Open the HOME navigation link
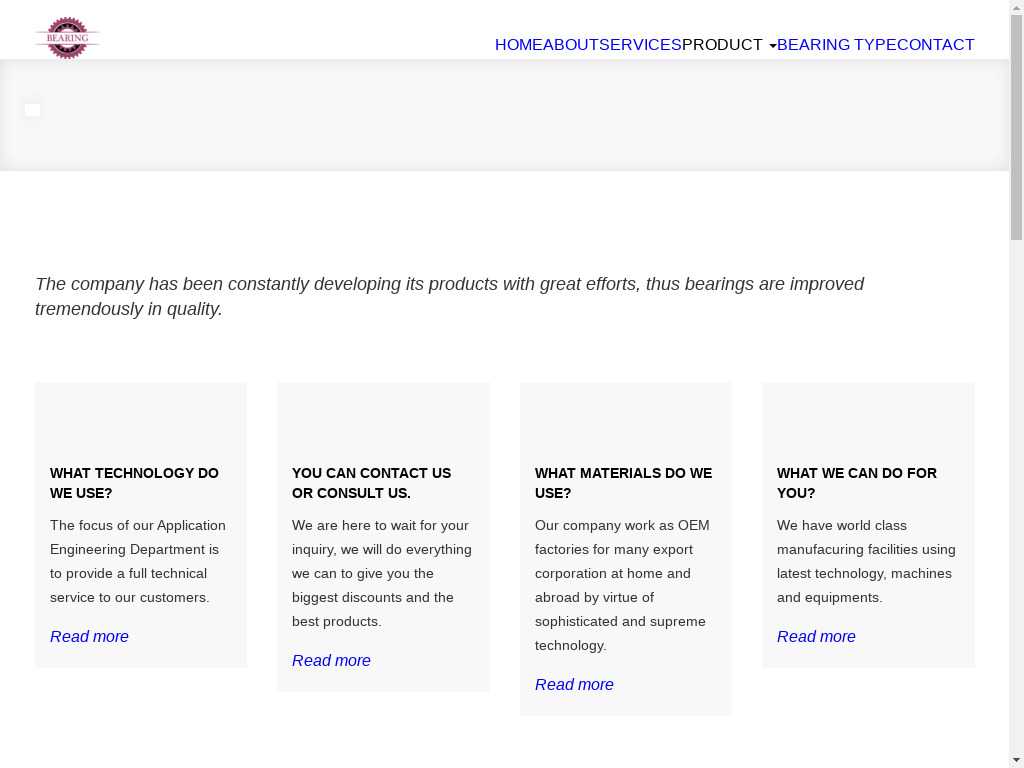 coord(518,45)
